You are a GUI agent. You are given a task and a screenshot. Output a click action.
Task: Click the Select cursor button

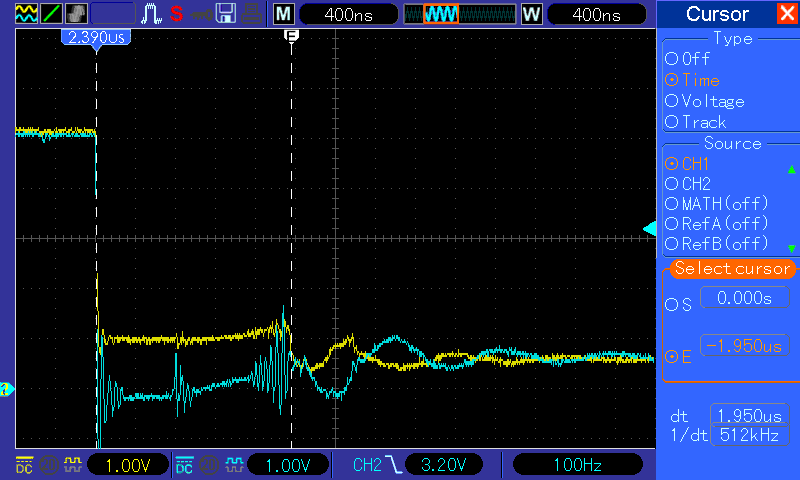tap(733, 268)
